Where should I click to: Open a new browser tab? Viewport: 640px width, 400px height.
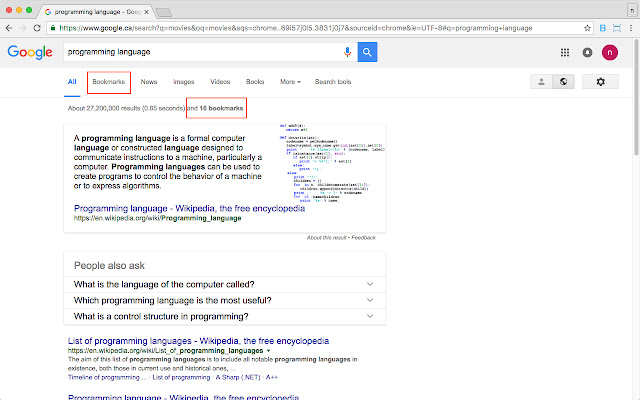pos(164,13)
